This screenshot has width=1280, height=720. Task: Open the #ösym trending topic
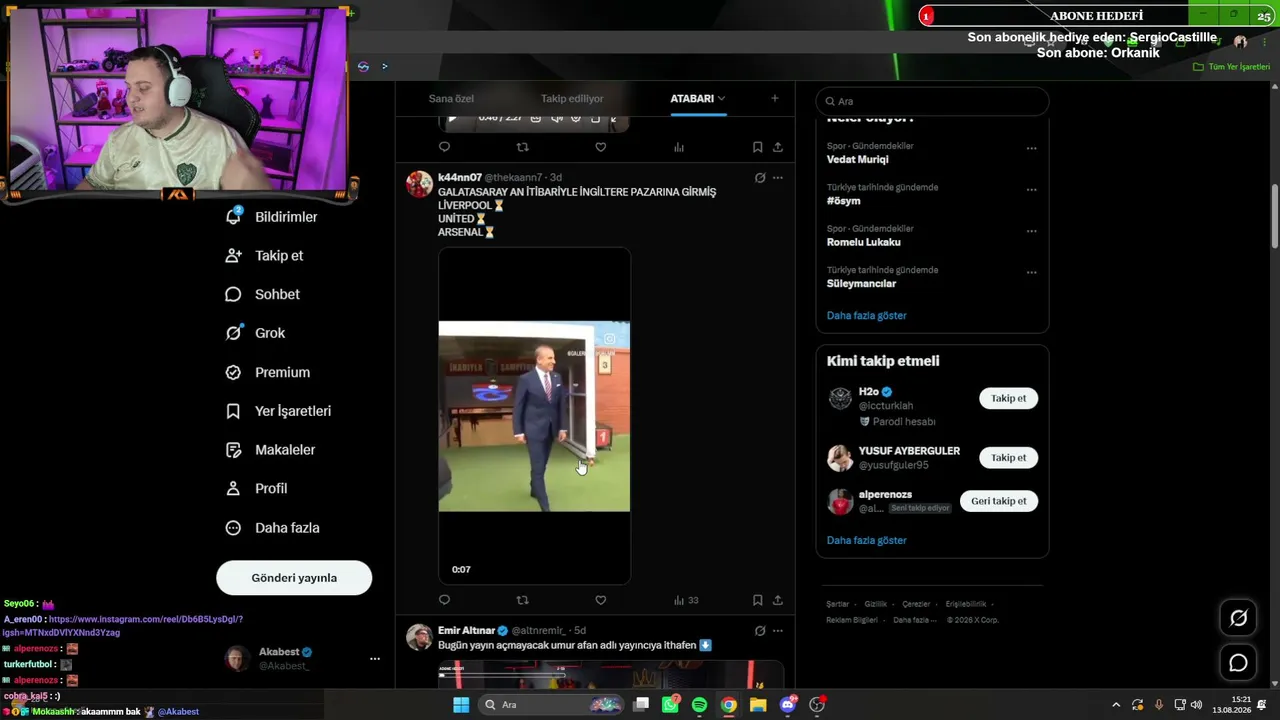coord(843,201)
